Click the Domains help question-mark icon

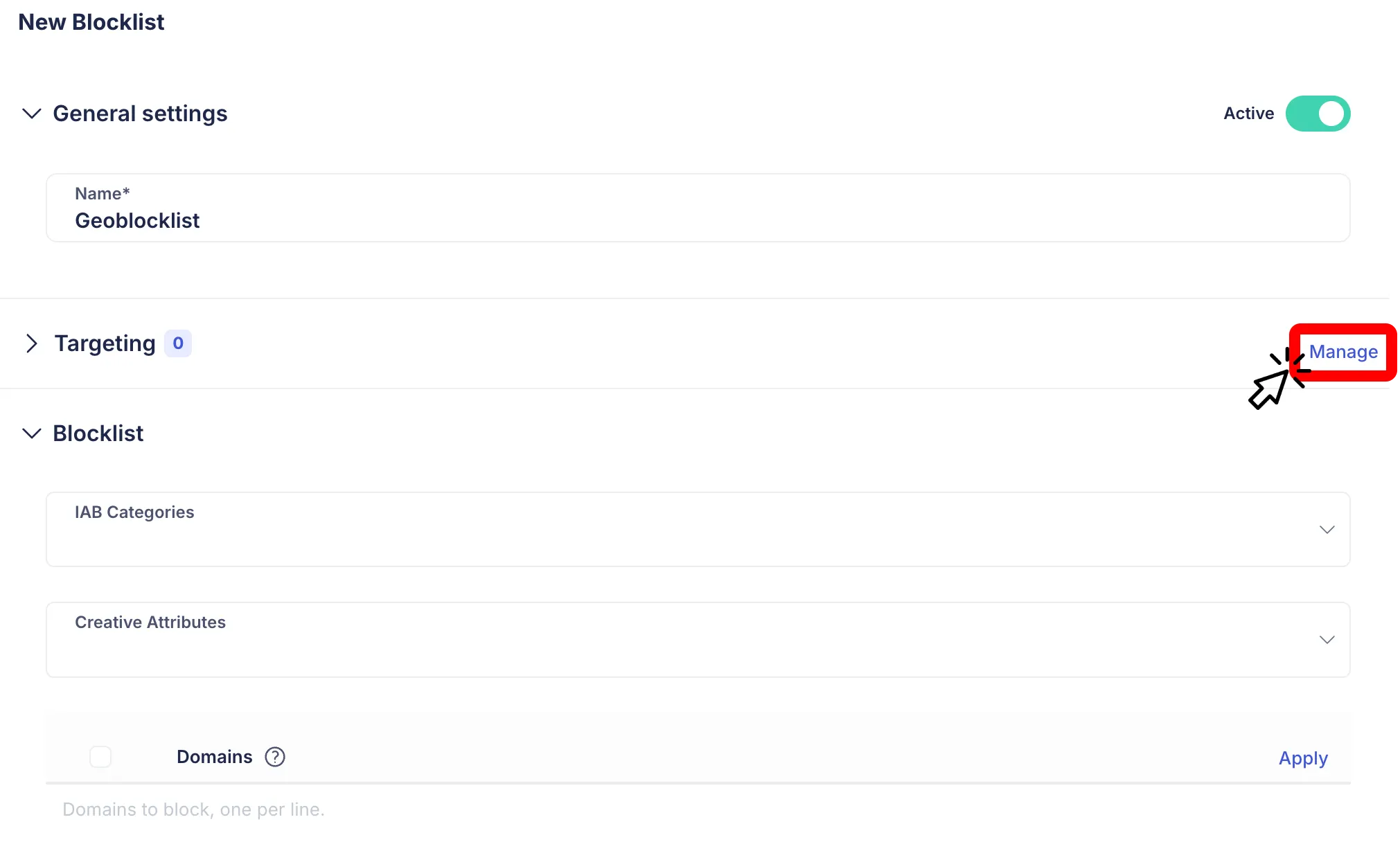(275, 757)
